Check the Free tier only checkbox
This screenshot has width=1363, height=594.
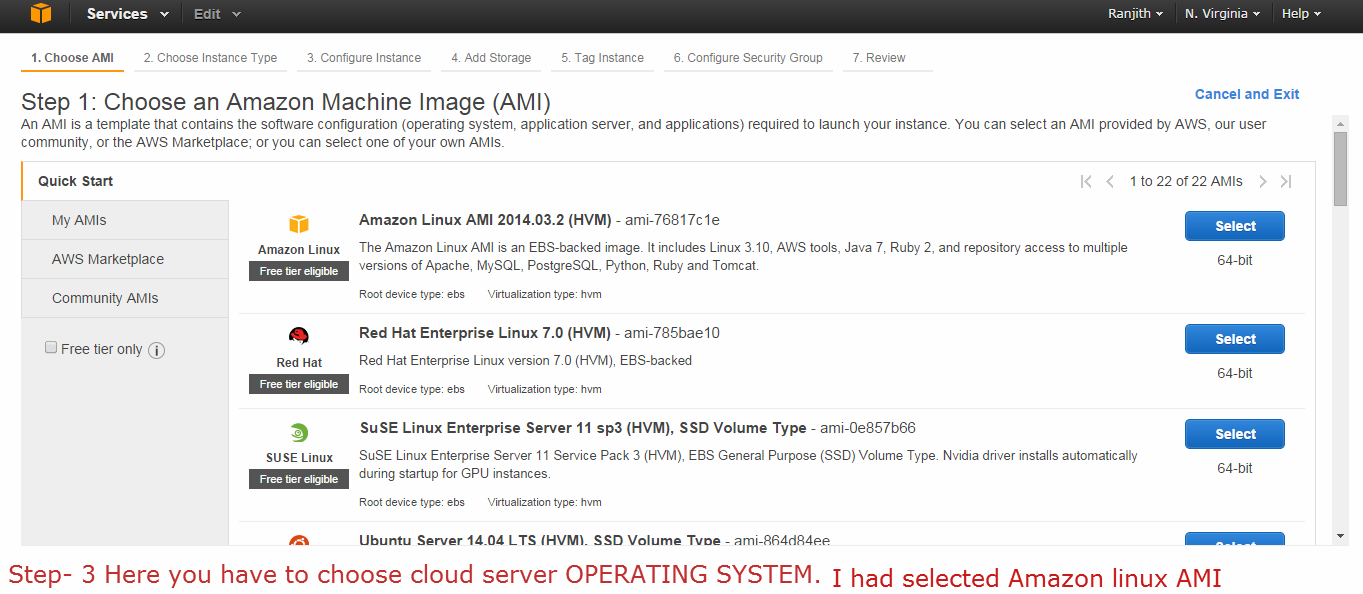[51, 347]
